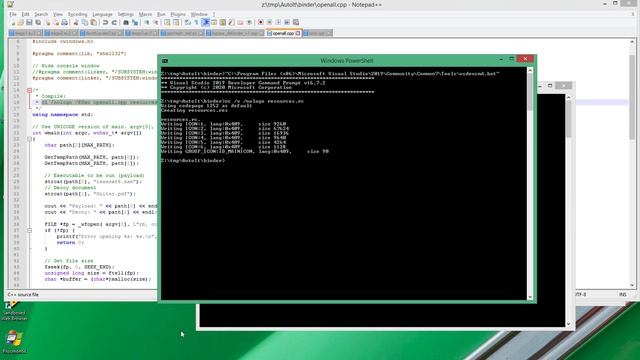Click "C++ source file" in status bar
This screenshot has width=640, height=360.
[x=23, y=294]
